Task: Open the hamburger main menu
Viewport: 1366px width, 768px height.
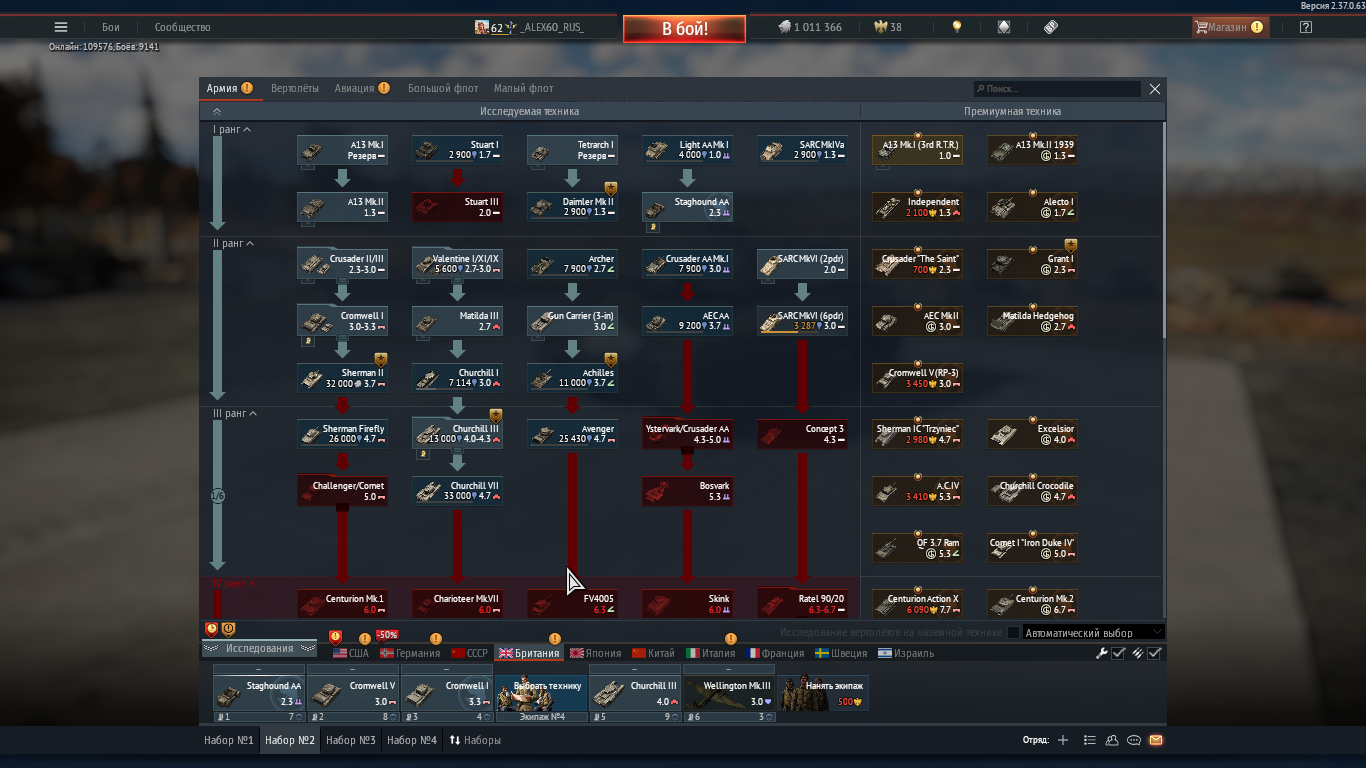Action: click(x=61, y=27)
